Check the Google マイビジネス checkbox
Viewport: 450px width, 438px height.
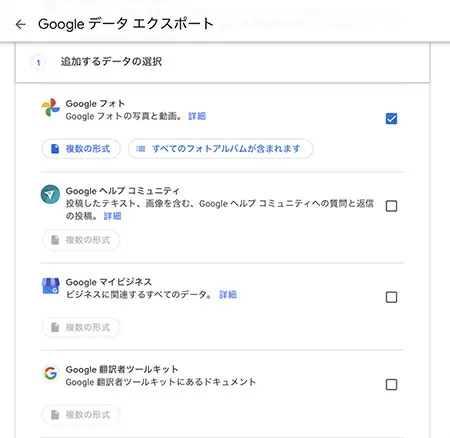391,297
